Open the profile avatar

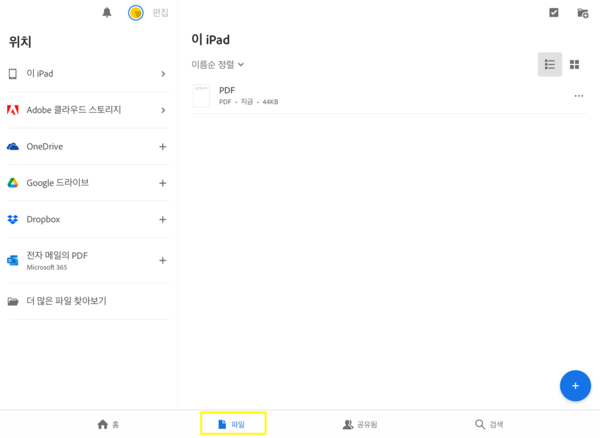[136, 13]
